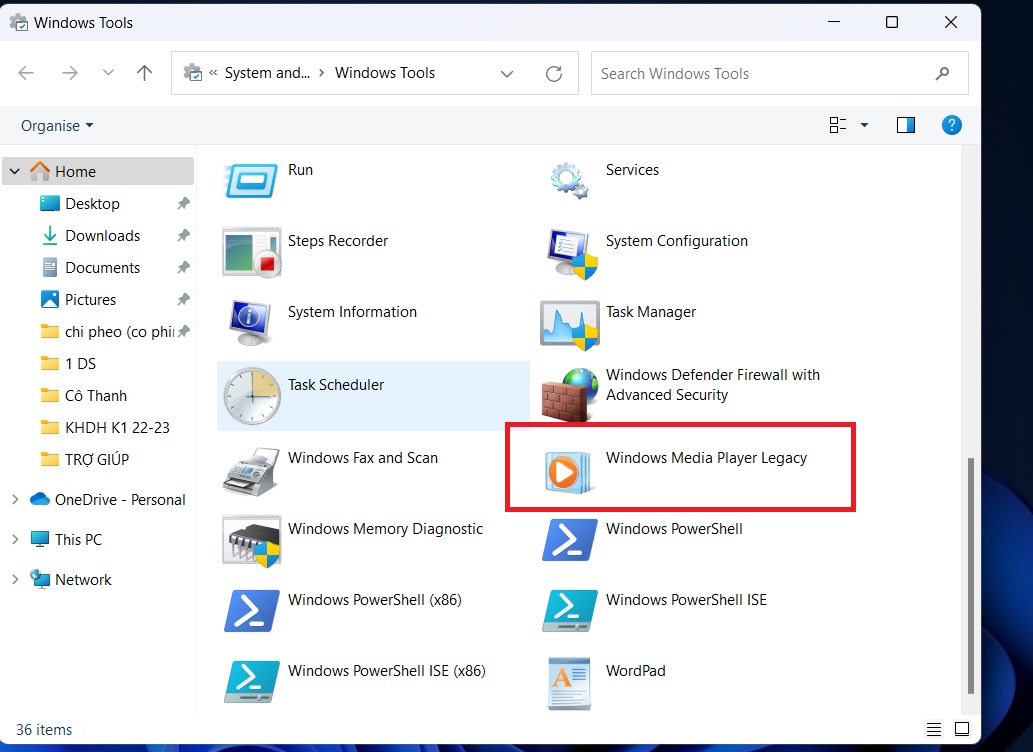Open the 'TRỢ GIÚP' folder
This screenshot has height=752, width=1033.
click(x=97, y=459)
